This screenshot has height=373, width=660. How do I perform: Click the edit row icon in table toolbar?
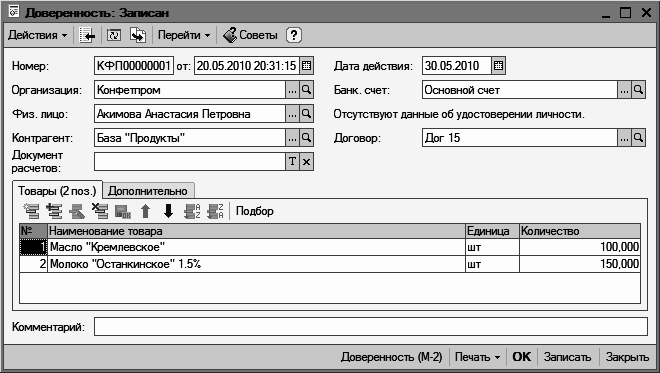pos(77,211)
